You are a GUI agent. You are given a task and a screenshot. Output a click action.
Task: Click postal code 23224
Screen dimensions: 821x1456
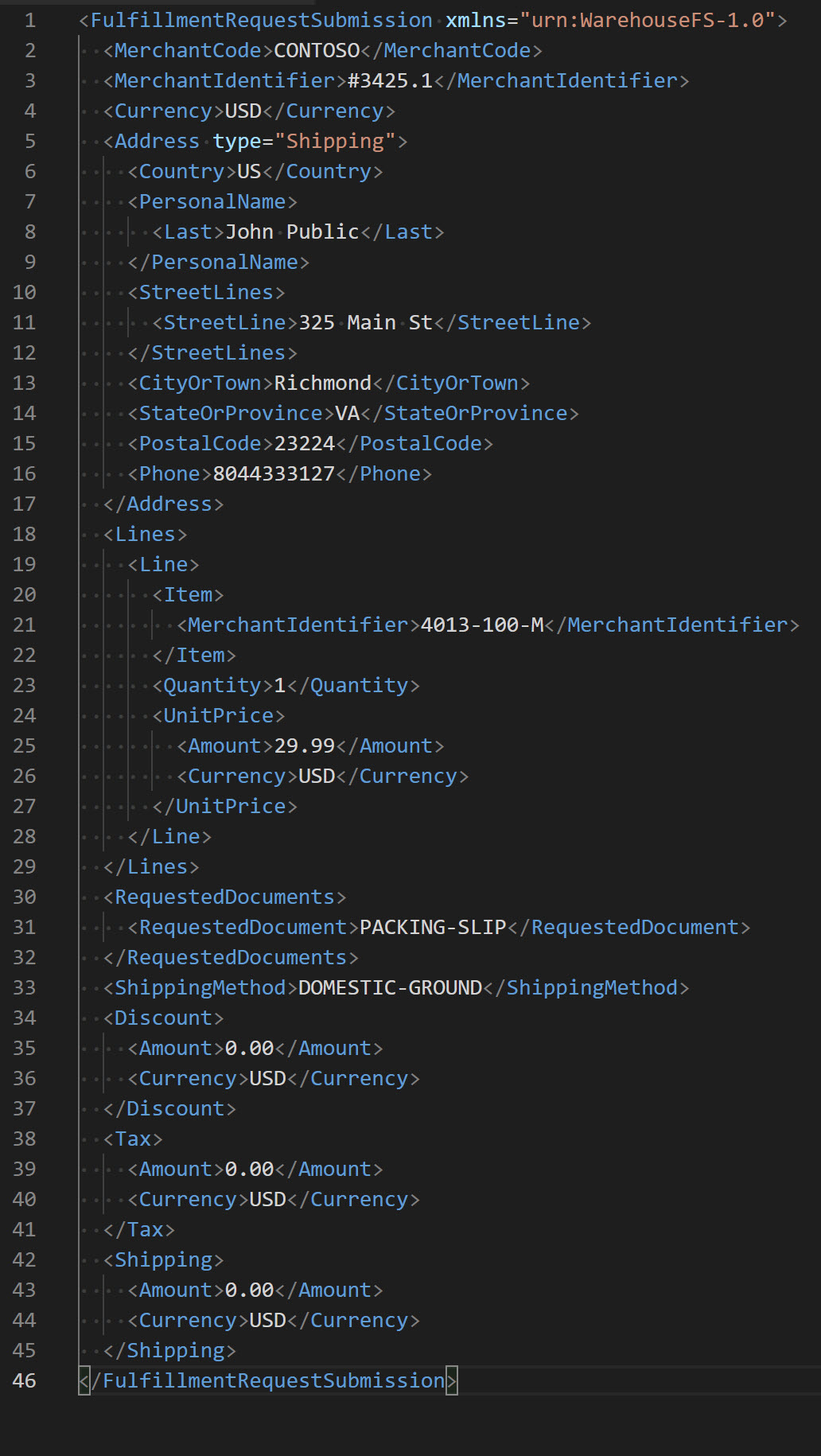304,443
